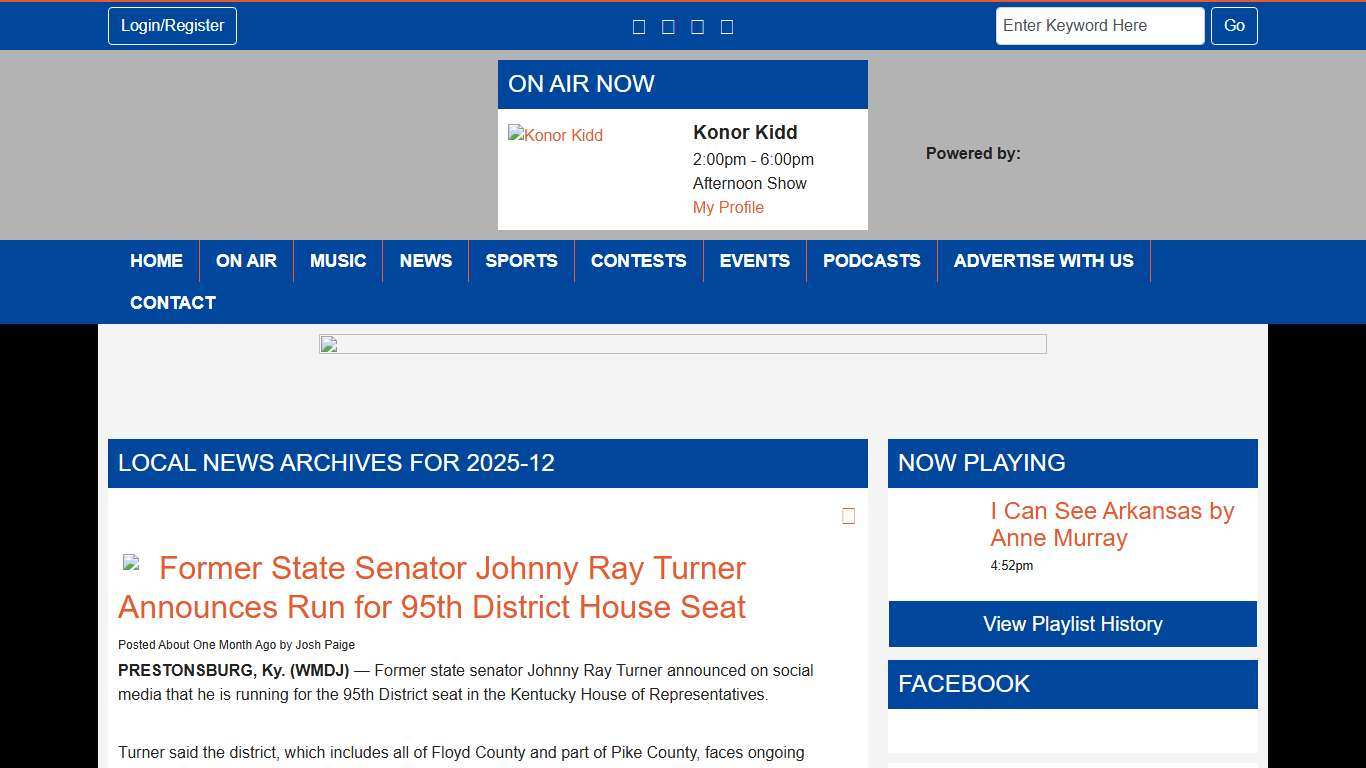
Task: Open the ON AIR section
Action: [246, 261]
